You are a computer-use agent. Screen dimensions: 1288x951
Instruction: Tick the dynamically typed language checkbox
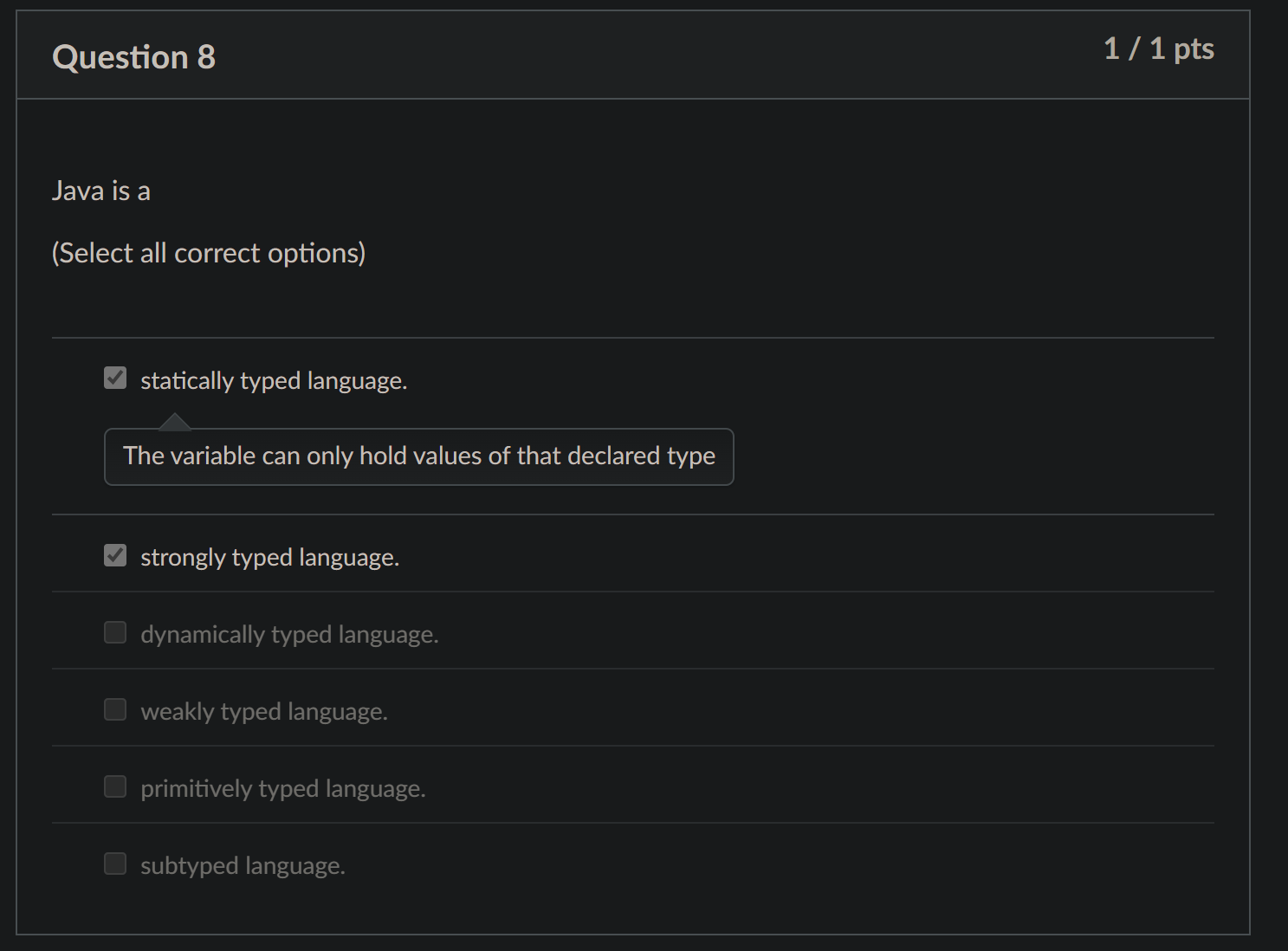point(115,632)
